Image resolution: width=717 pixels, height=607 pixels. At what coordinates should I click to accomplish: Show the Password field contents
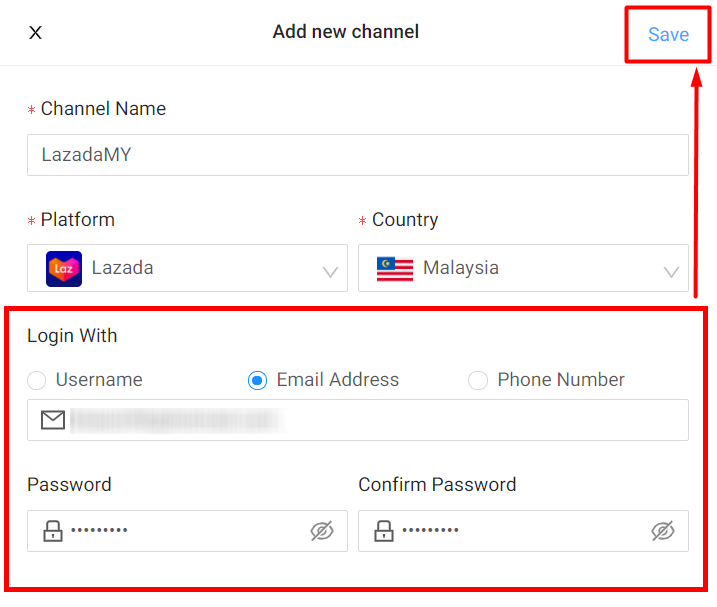coord(321,531)
